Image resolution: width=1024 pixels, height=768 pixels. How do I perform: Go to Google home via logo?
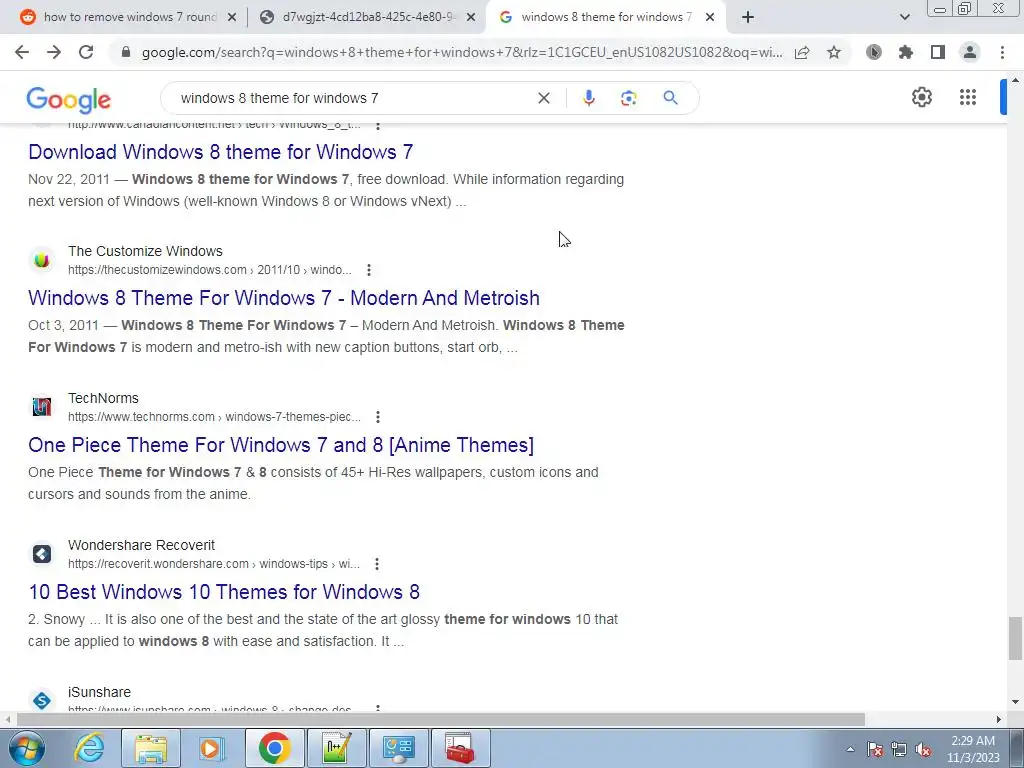pos(69,100)
